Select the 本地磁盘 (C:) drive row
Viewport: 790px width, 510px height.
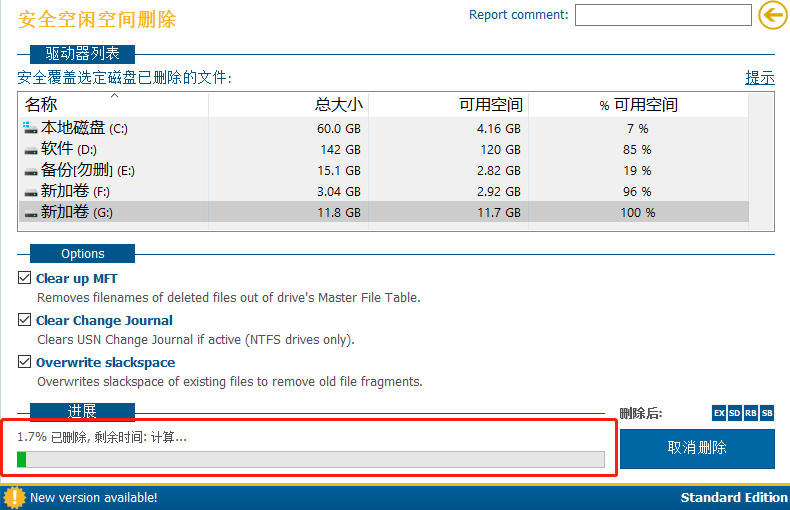coord(384,129)
